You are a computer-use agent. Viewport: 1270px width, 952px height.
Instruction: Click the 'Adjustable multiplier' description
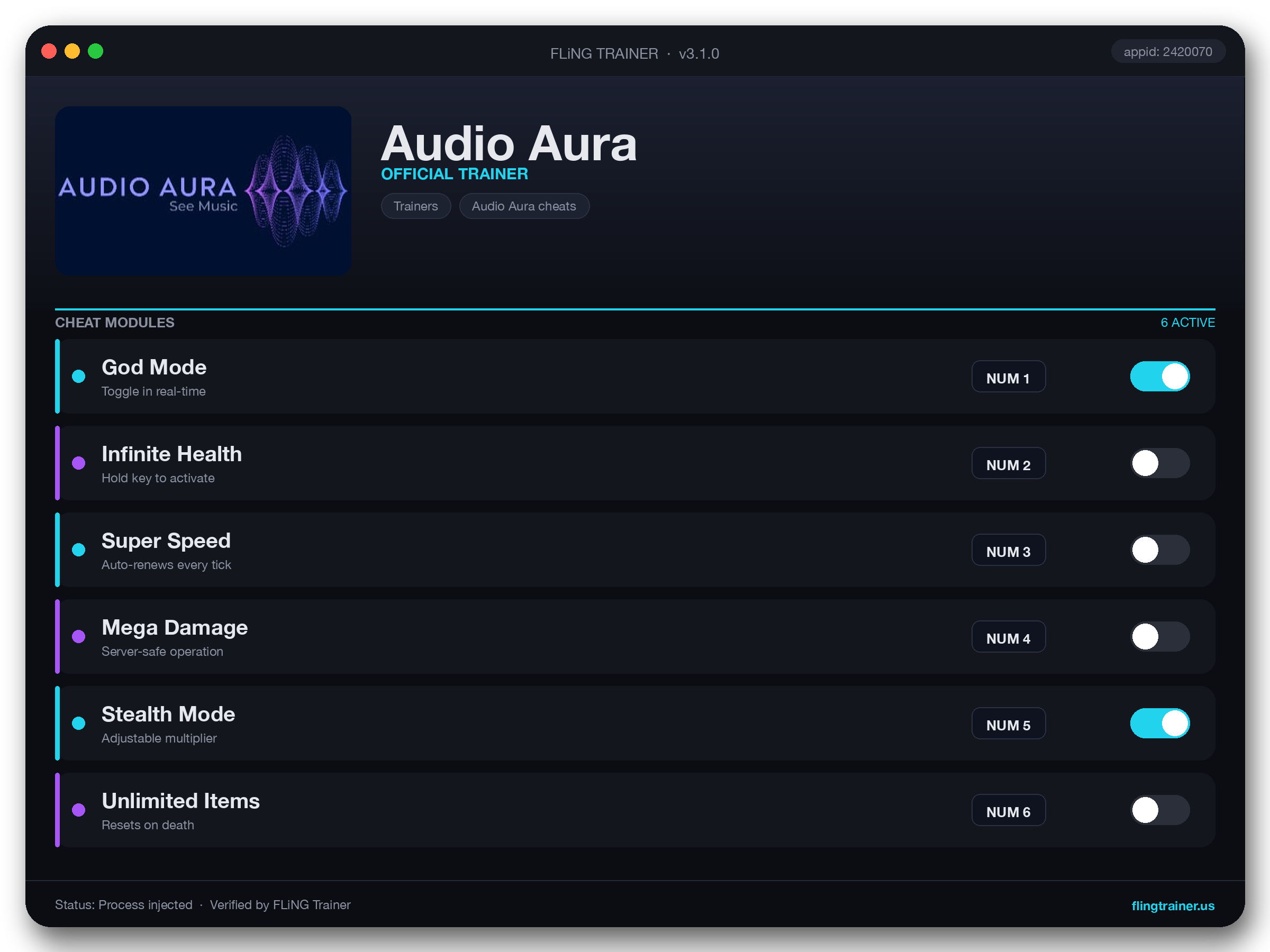coord(159,738)
